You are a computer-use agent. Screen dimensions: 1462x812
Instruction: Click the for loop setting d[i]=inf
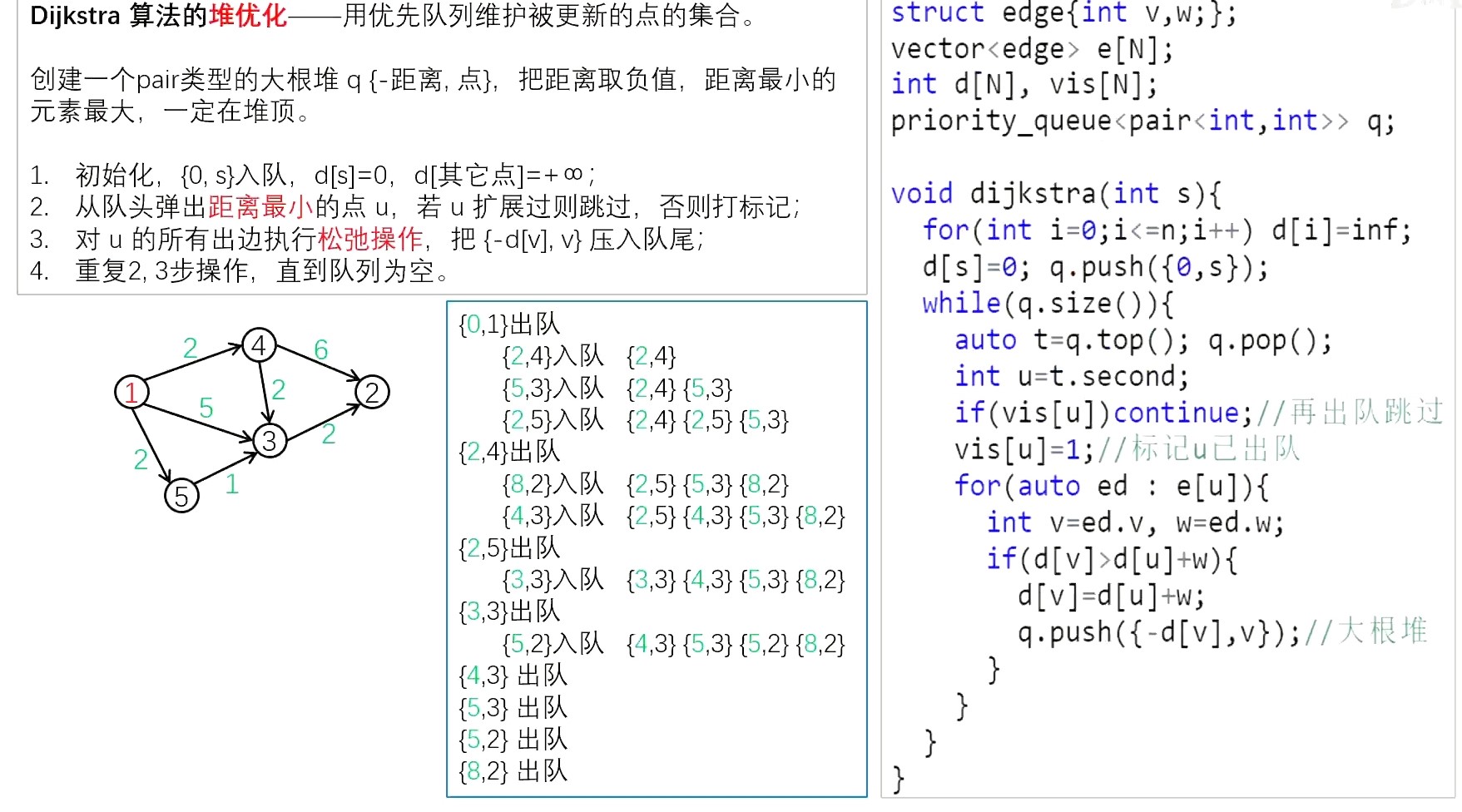(1167, 230)
